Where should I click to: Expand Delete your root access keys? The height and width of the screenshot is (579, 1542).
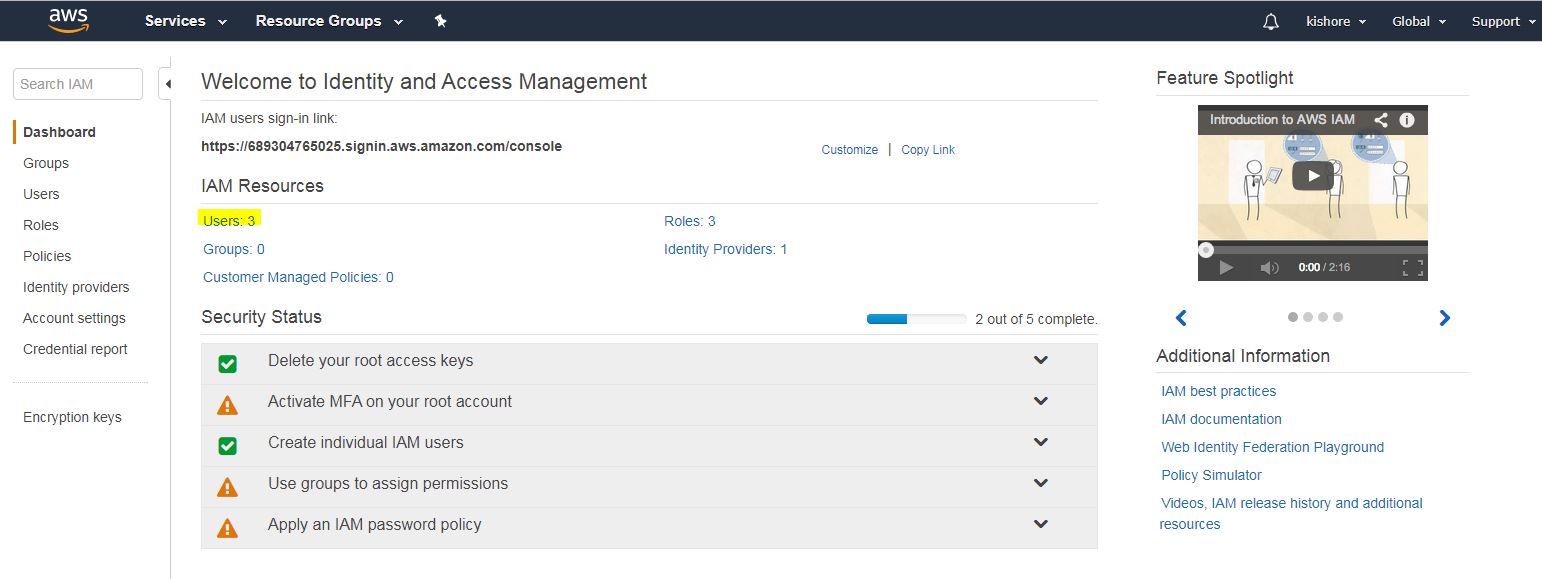(x=1040, y=360)
